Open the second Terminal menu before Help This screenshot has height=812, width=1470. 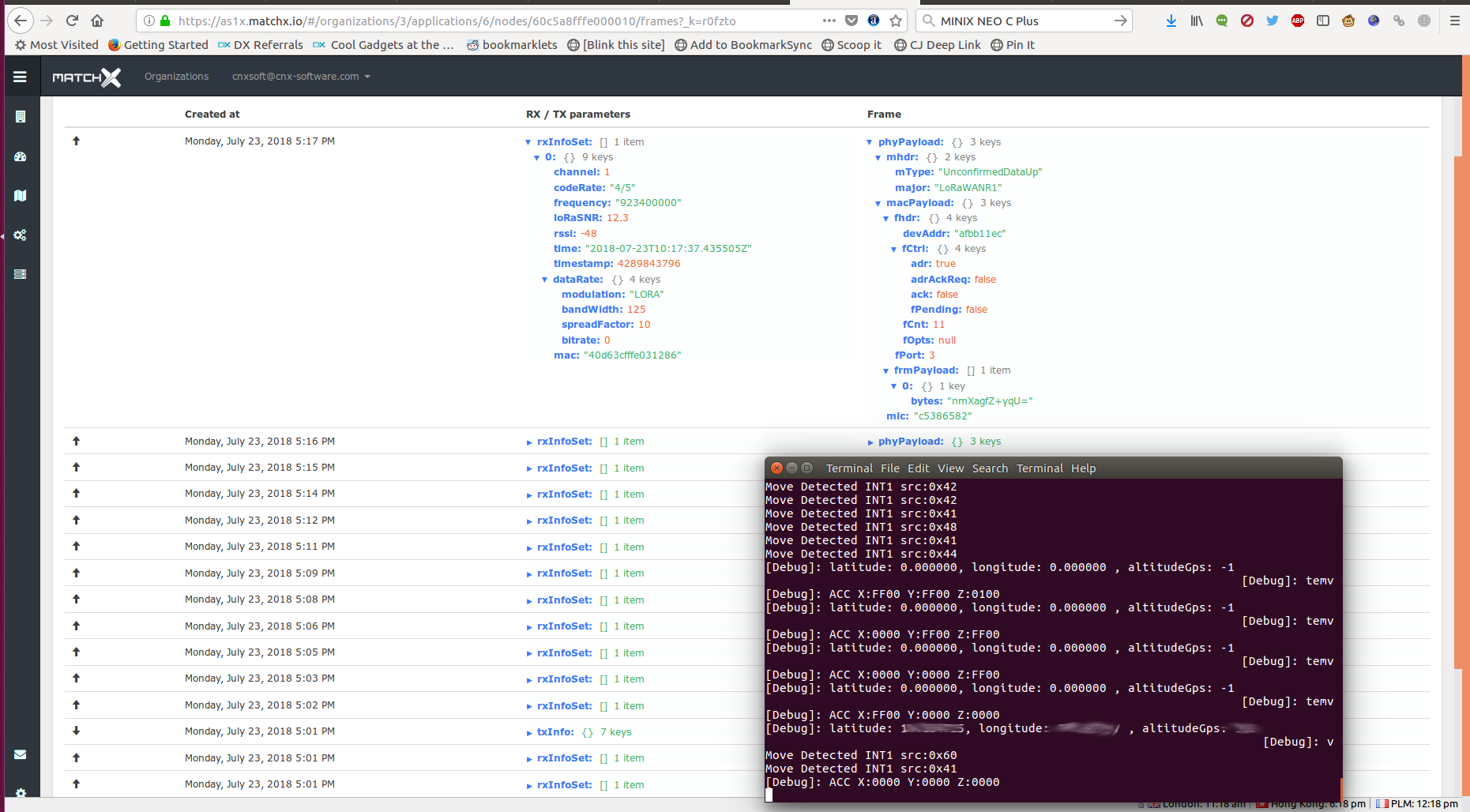click(1040, 468)
